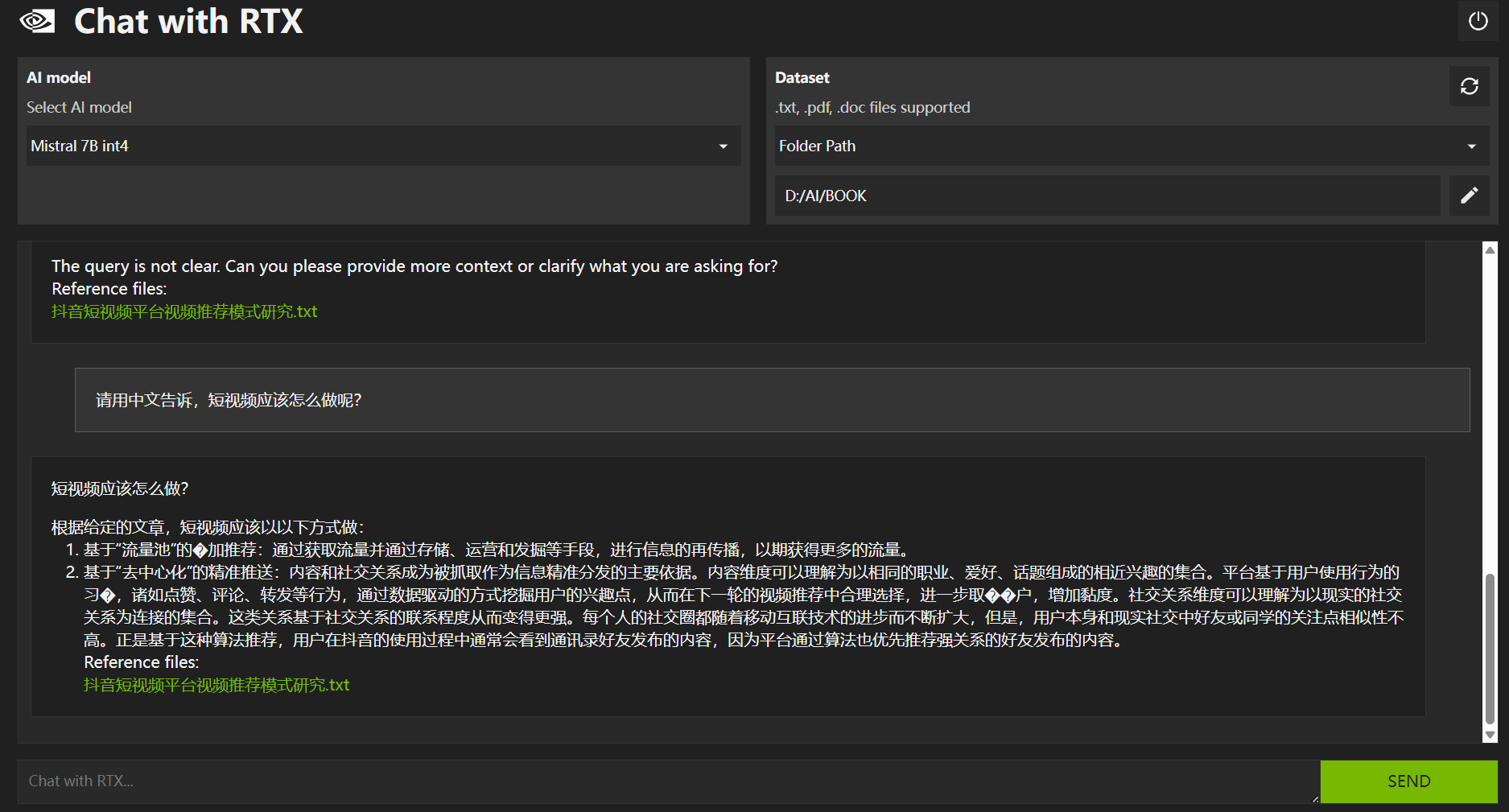Open the Mistral 7B int4 model selector
This screenshot has height=812, width=1509.
[382, 146]
